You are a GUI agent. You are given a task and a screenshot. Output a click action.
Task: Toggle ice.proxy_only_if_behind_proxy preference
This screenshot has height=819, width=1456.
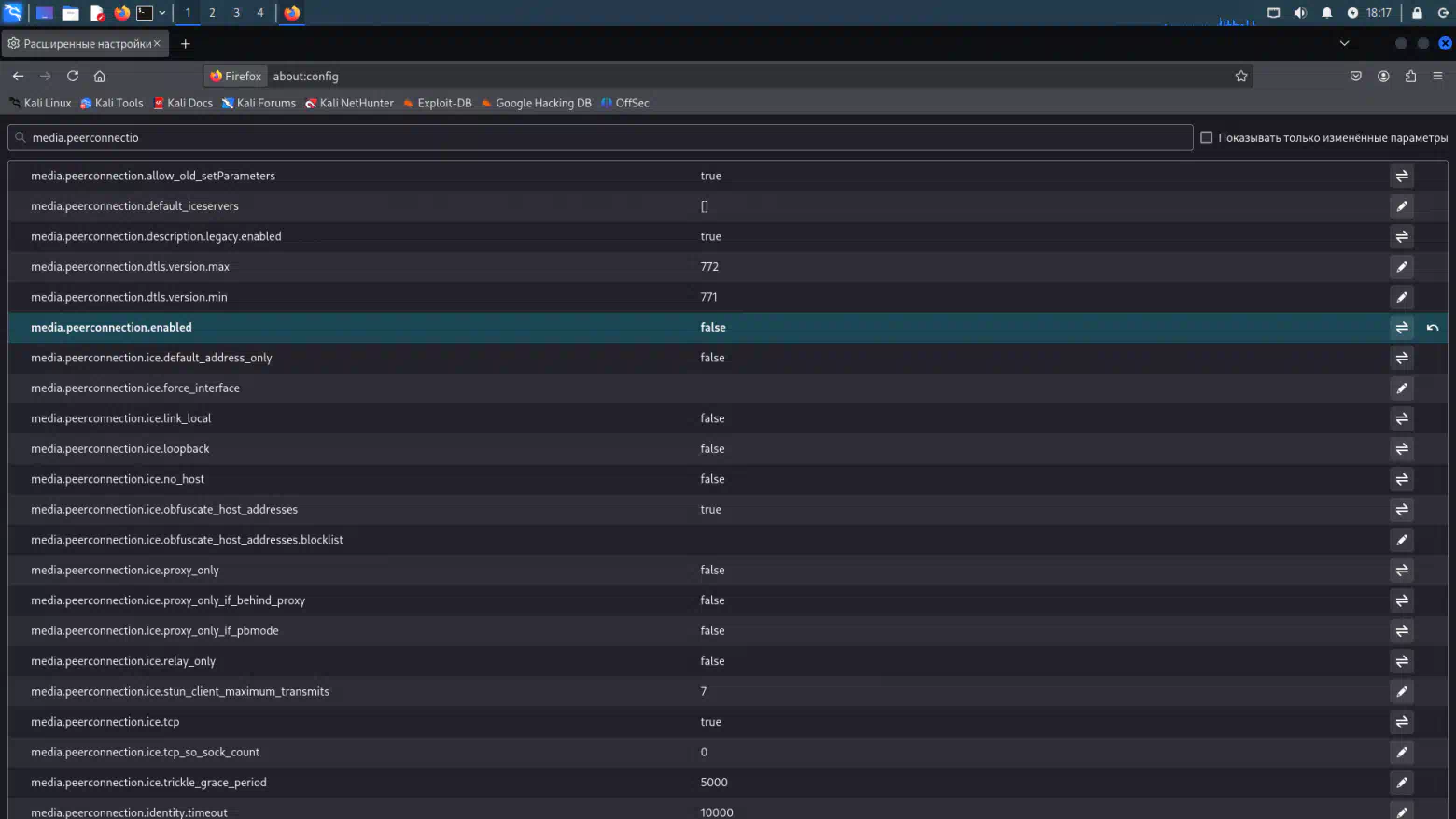pyautogui.click(x=1401, y=600)
